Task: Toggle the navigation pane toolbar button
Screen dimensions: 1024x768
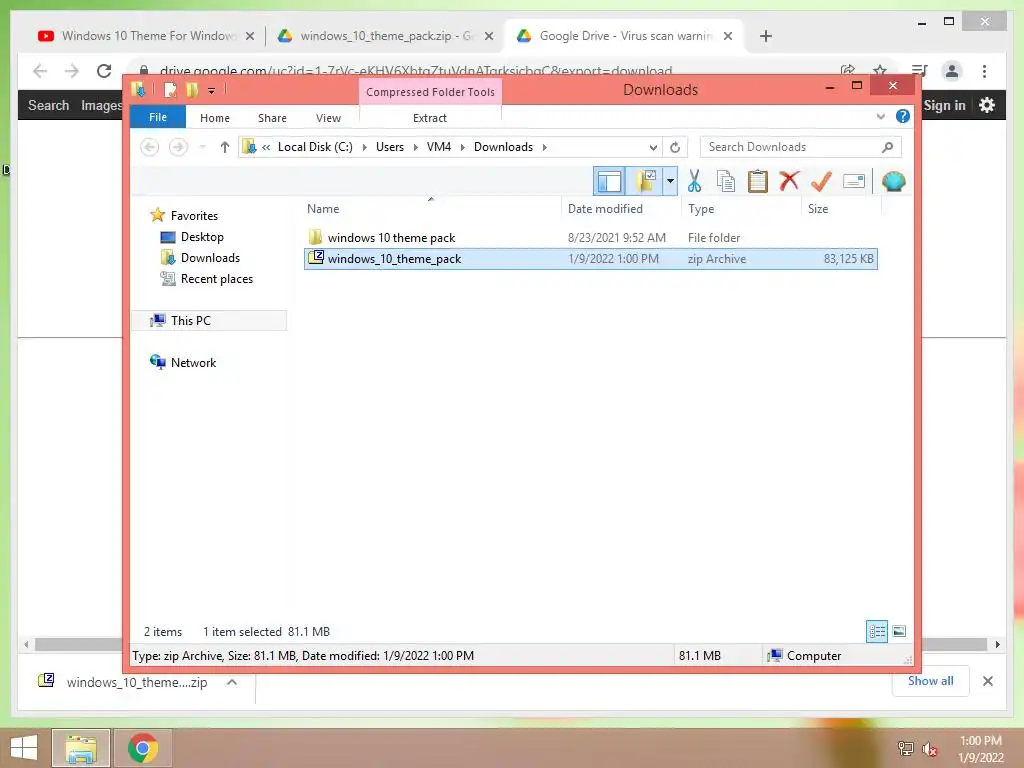Action: 609,181
